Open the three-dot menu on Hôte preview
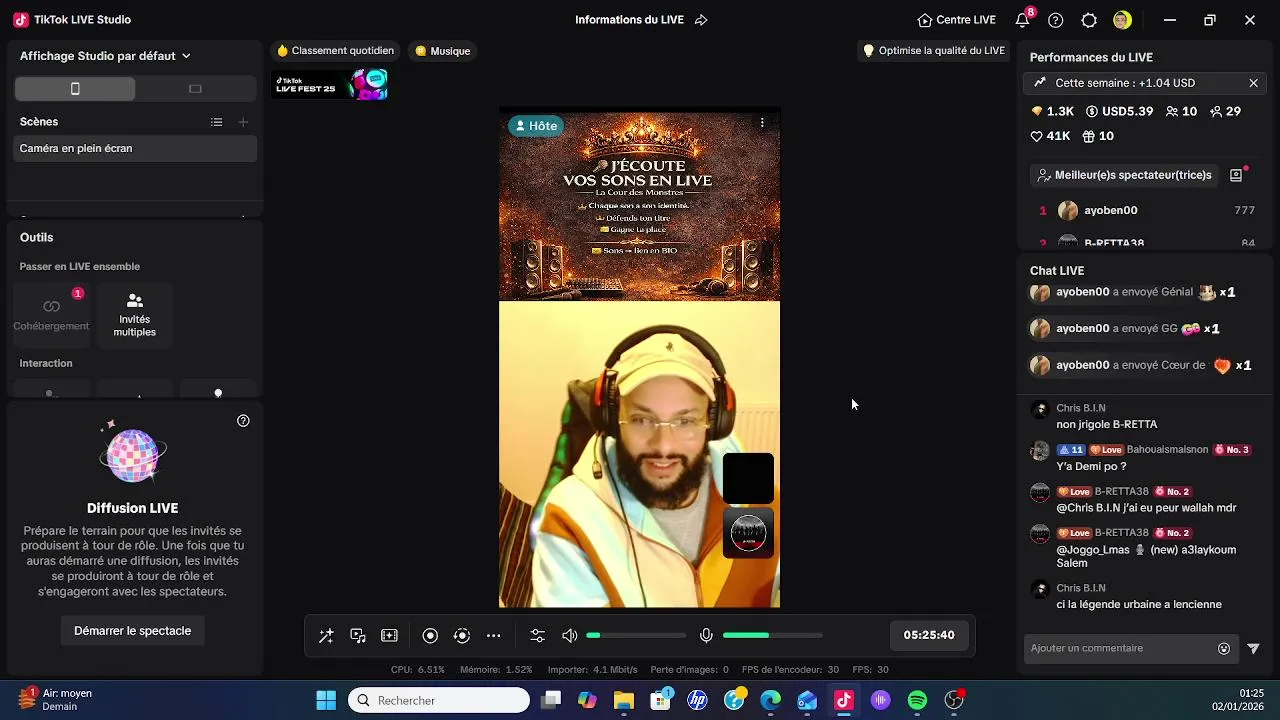This screenshot has height=720, width=1280. [x=762, y=123]
